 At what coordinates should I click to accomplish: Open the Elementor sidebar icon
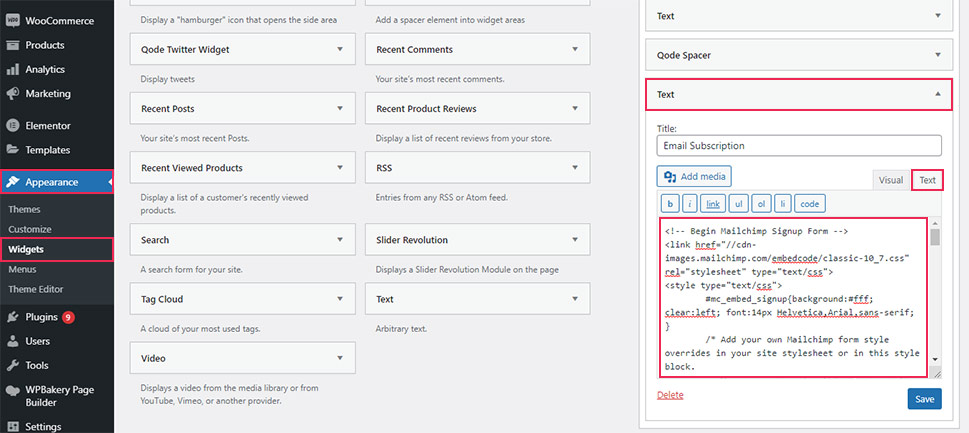point(12,125)
